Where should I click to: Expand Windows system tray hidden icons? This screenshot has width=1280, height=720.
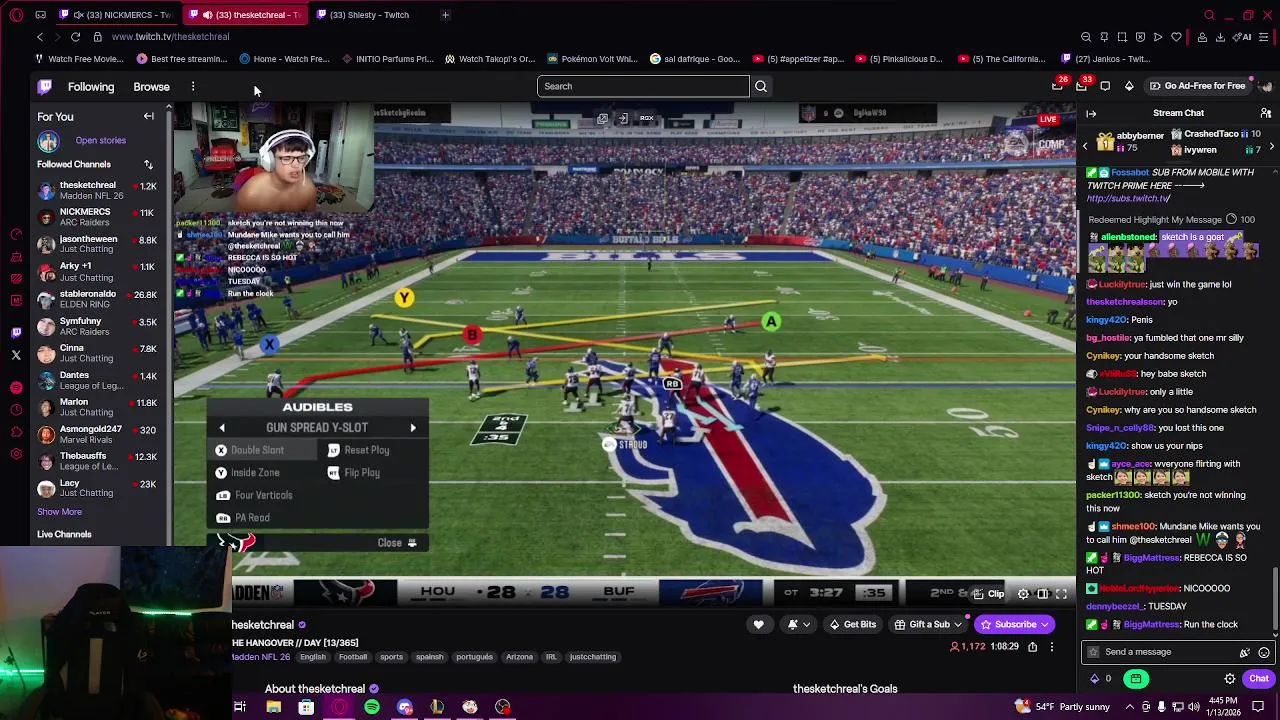(1129, 707)
